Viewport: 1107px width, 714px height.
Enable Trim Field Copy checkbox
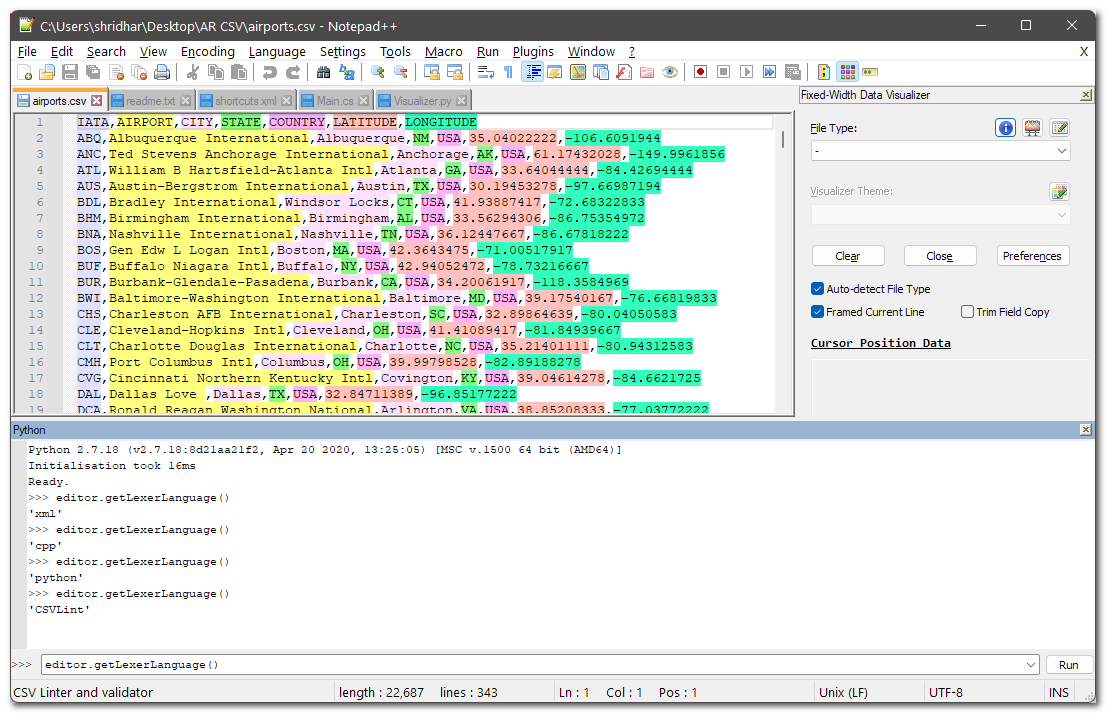[x=967, y=312]
